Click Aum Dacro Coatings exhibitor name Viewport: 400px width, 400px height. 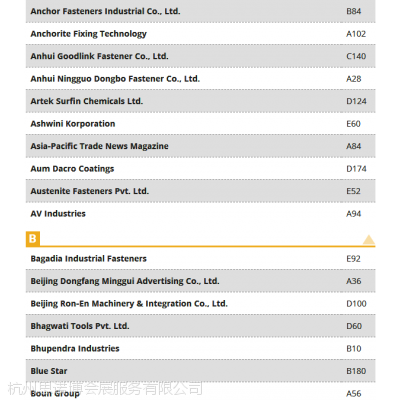[x=72, y=169]
